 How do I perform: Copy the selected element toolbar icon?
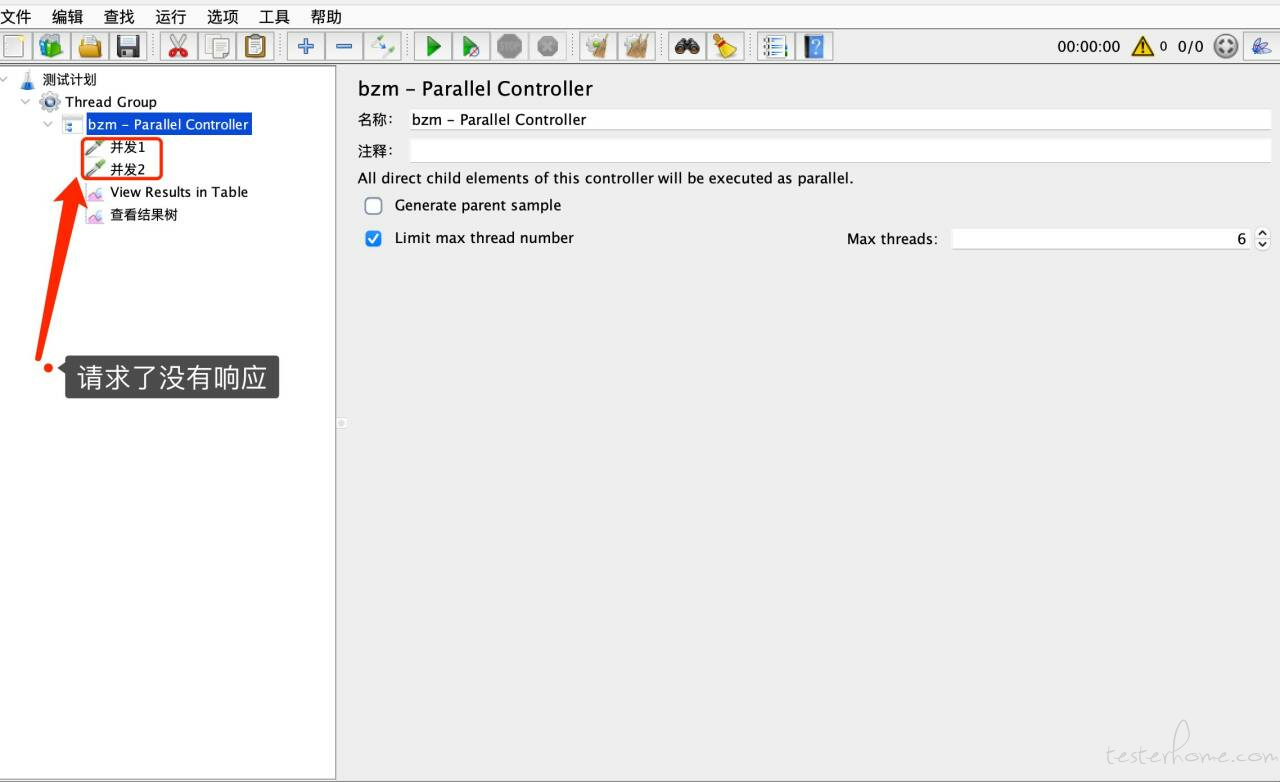[217, 46]
